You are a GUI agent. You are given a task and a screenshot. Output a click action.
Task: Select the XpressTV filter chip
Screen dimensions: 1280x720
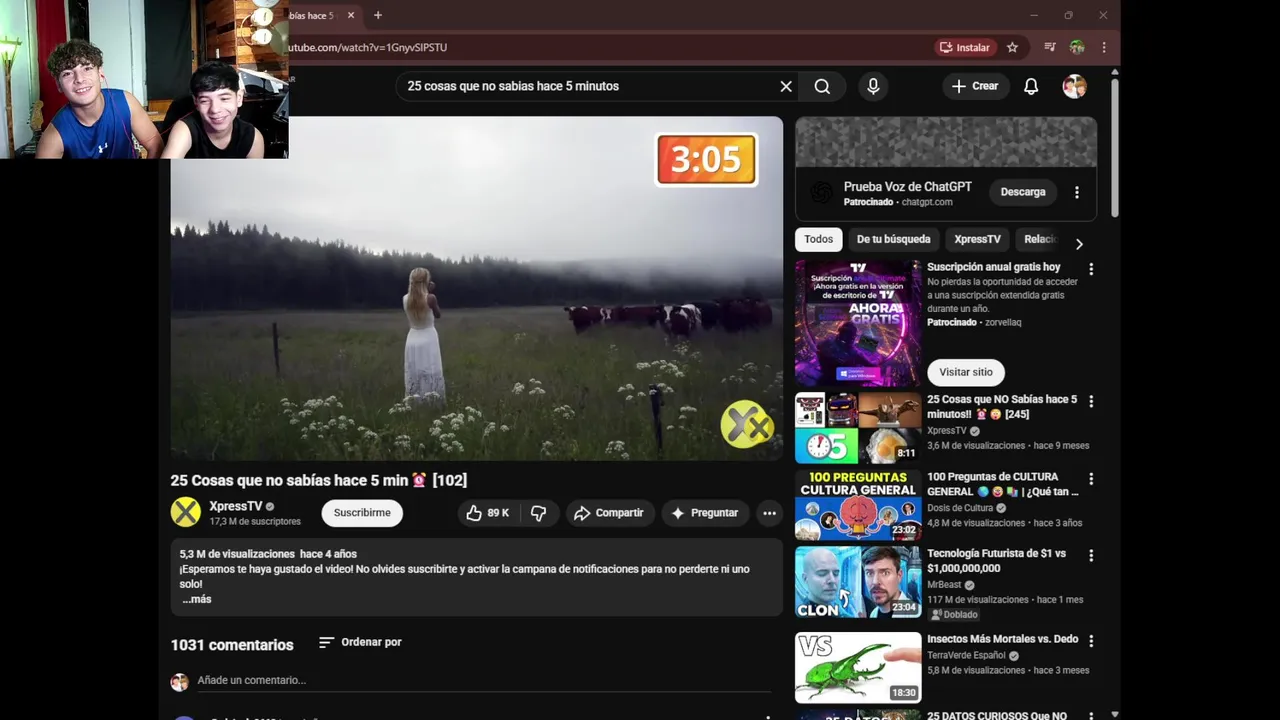coord(977,239)
